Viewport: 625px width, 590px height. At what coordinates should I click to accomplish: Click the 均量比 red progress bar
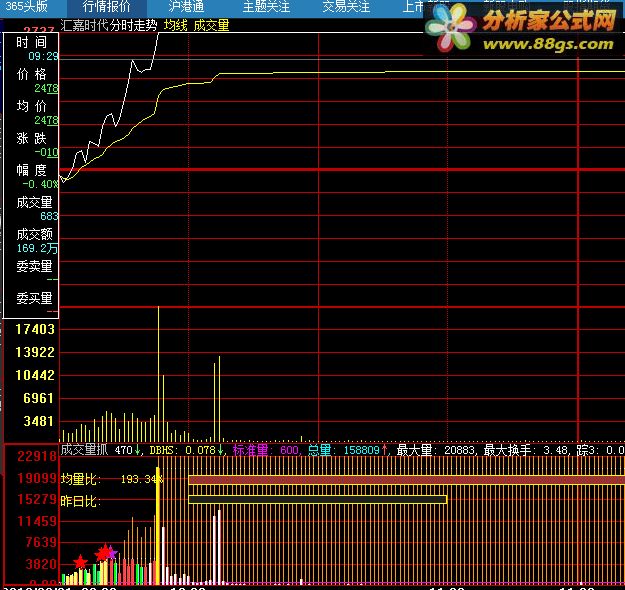407,480
